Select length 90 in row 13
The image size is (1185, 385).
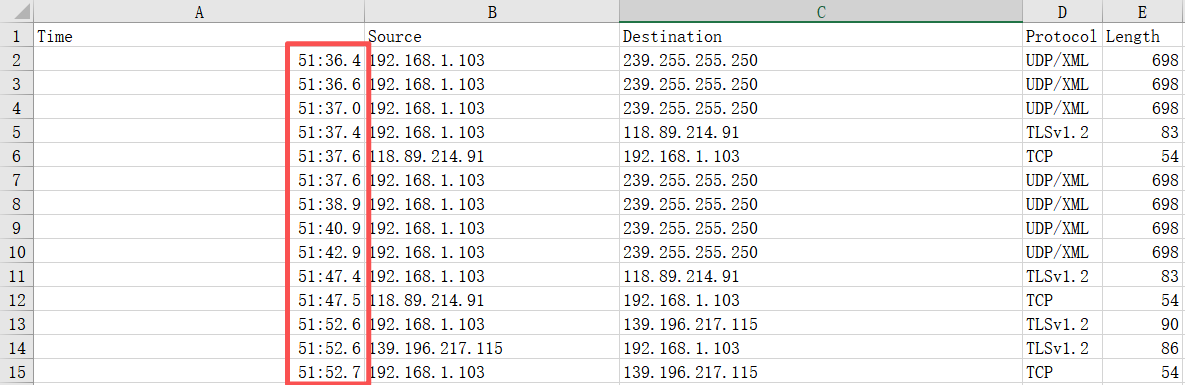1143,324
